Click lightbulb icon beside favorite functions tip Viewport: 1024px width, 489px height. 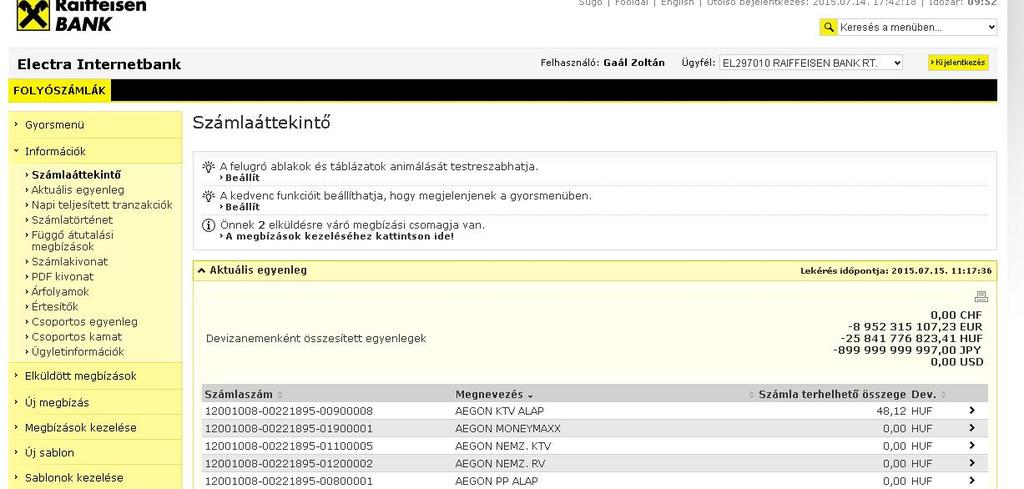tap(208, 196)
